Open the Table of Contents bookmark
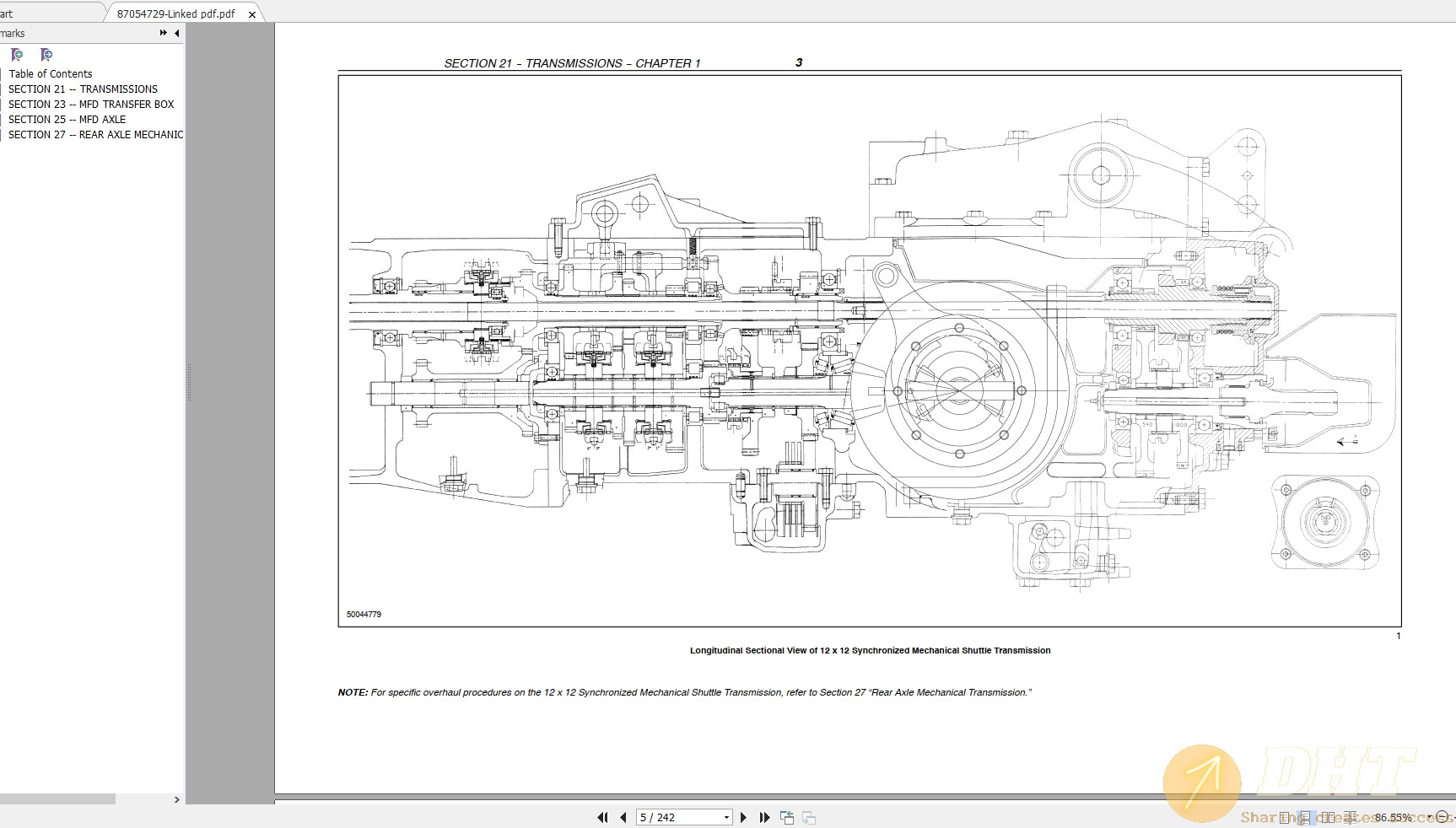This screenshot has width=1456, height=828. coord(51,73)
